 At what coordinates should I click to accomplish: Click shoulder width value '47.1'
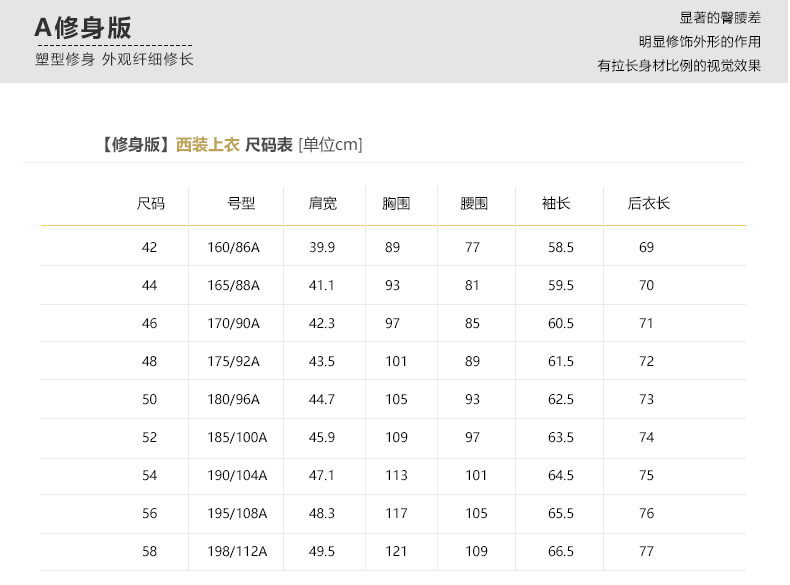click(x=322, y=475)
